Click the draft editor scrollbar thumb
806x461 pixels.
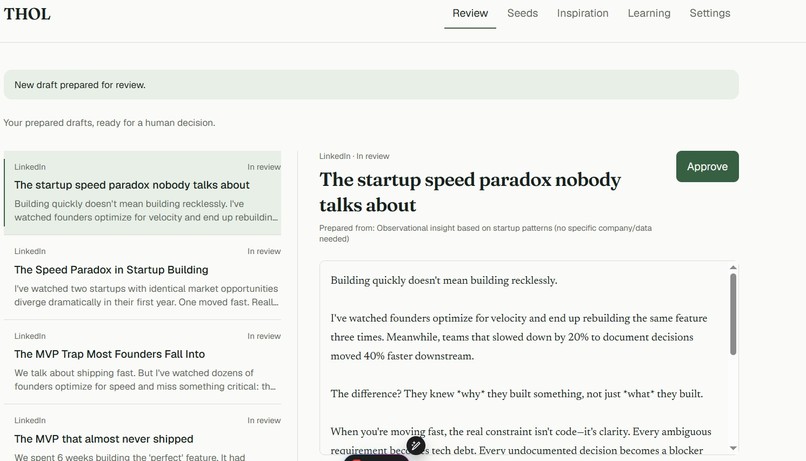(x=733, y=314)
